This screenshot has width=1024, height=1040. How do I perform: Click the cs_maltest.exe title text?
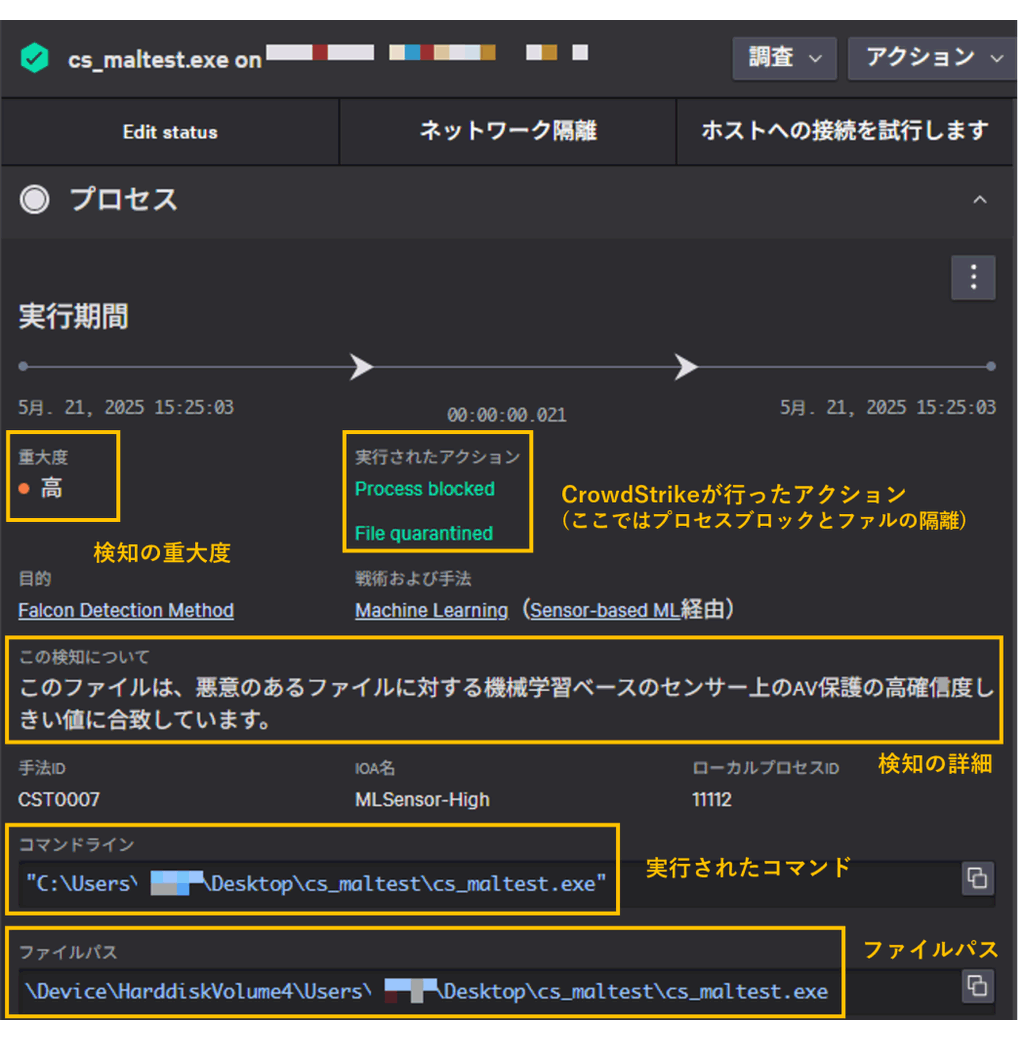pyautogui.click(x=164, y=60)
